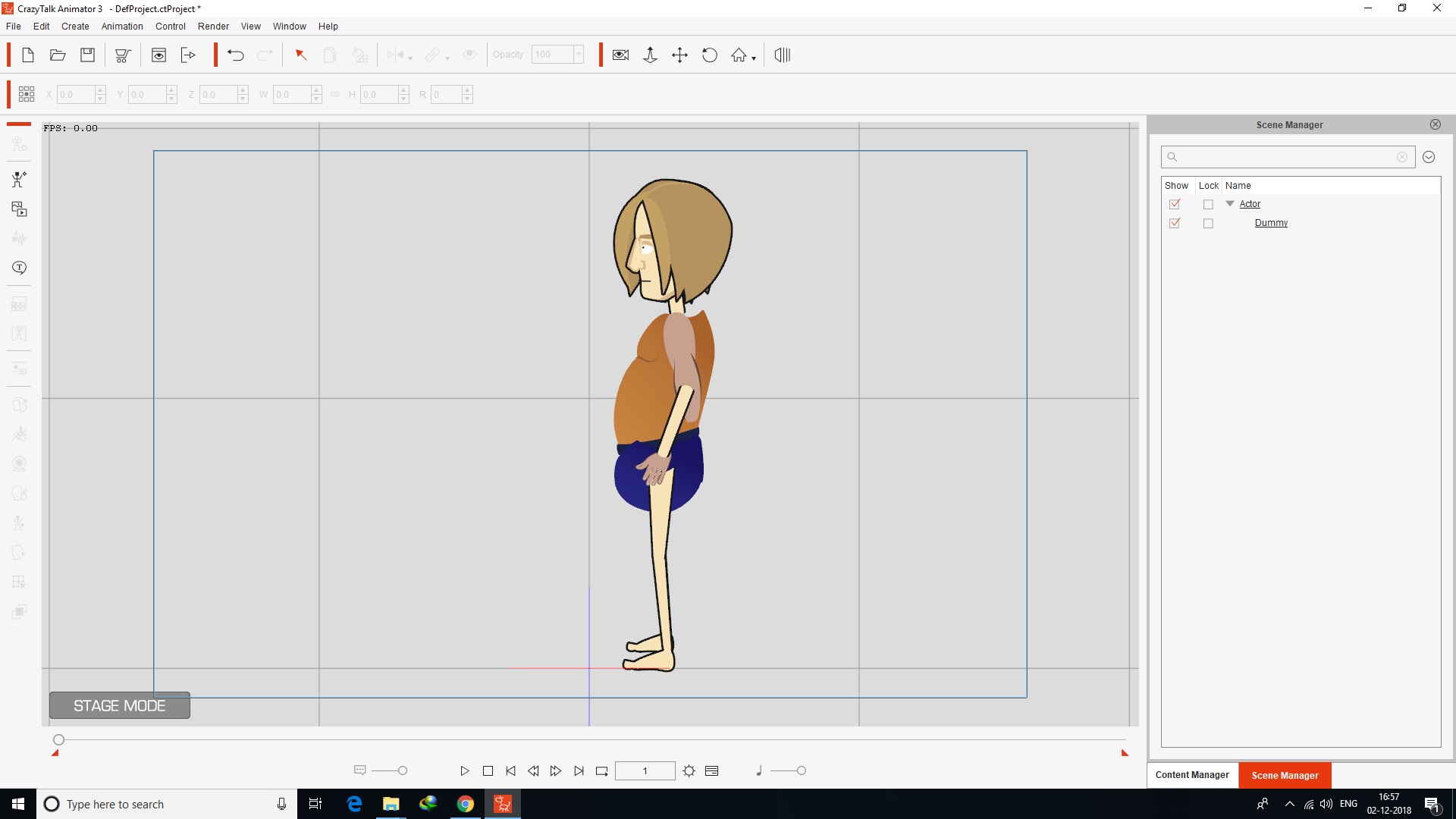Image resolution: width=1456 pixels, height=819 pixels.
Task: Toggle the Loop playback button
Action: [602, 770]
